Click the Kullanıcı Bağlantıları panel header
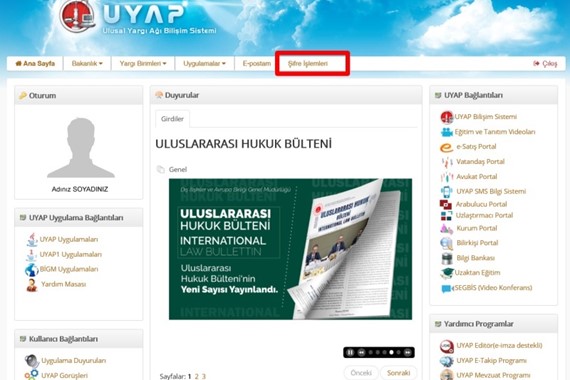Viewport: 570px width, 380px height. pos(79,339)
